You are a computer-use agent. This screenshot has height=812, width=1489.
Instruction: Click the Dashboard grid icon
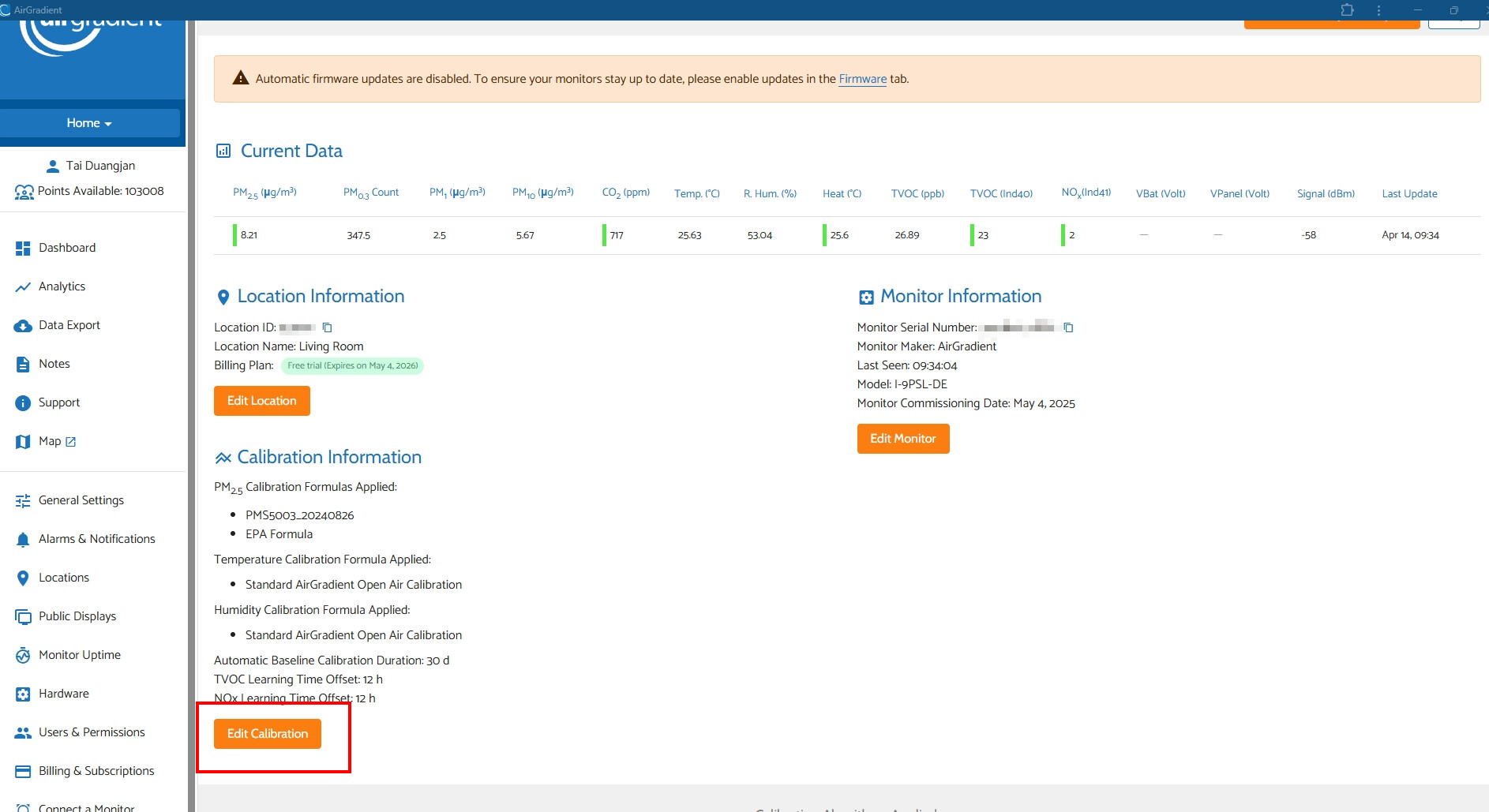(23, 248)
